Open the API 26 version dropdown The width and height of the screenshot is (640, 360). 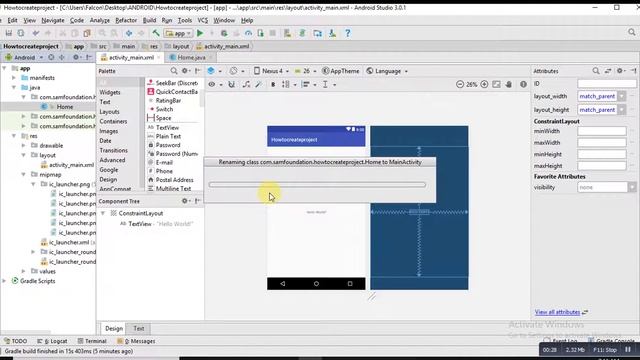306,71
